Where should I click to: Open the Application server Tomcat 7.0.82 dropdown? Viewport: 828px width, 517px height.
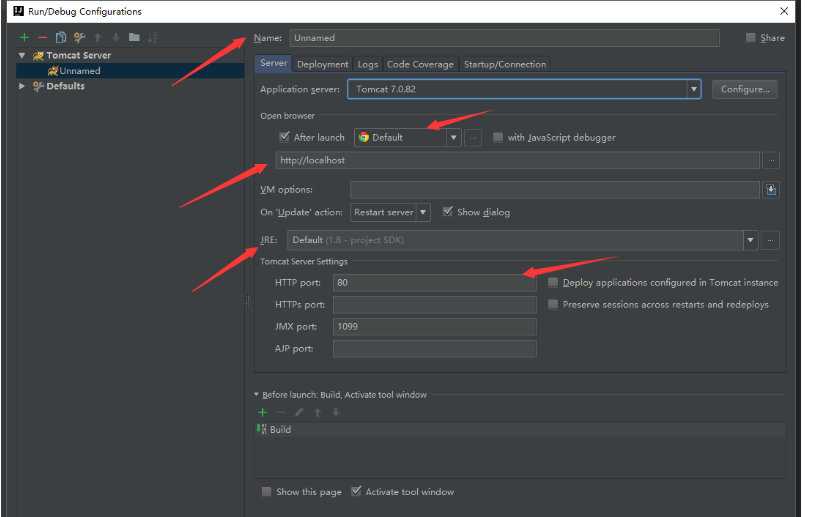tap(694, 89)
